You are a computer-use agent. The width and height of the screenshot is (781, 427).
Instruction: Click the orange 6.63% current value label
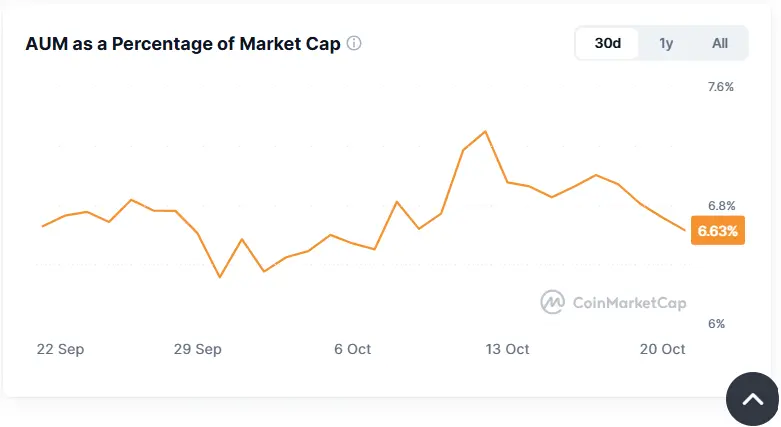pos(717,231)
